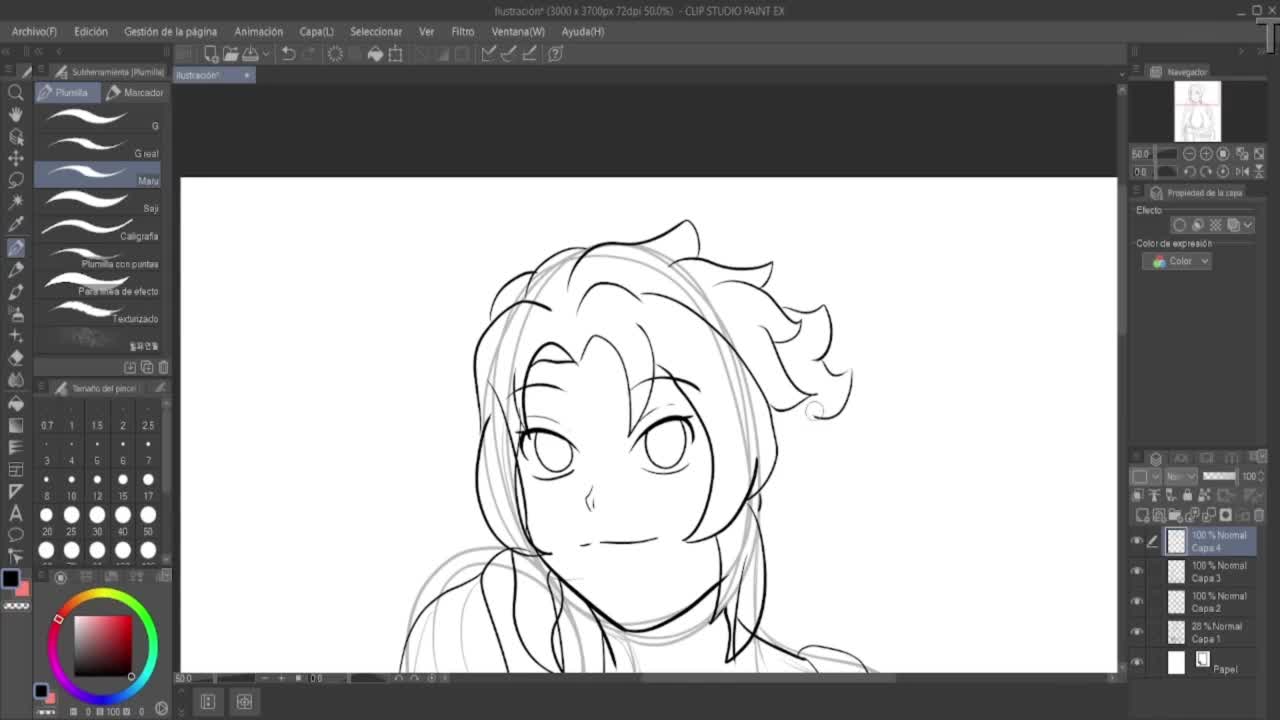Hide the Papel layer
This screenshot has height=720, width=1280.
(x=1137, y=662)
